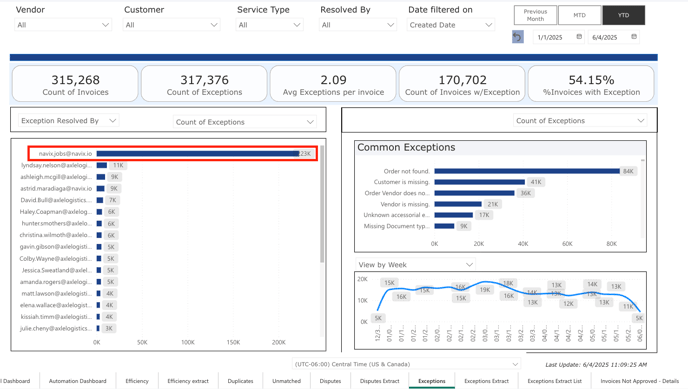The width and height of the screenshot is (688, 389).
Task: Select the MTD date range button
Action: coord(580,15)
